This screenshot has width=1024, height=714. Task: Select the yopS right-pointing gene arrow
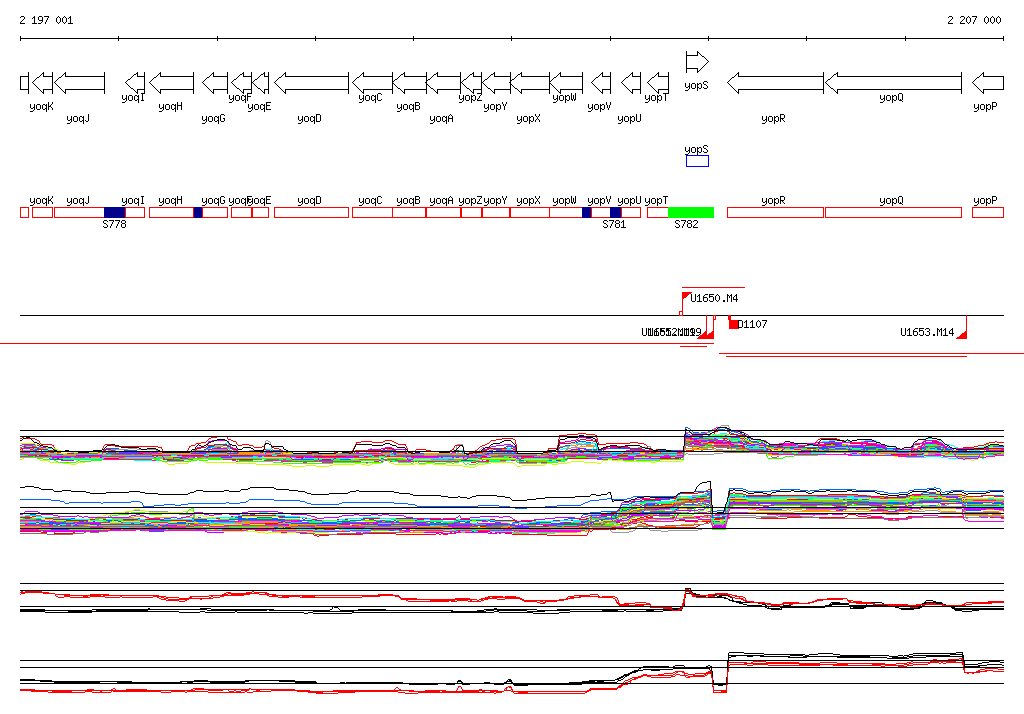click(x=697, y=62)
